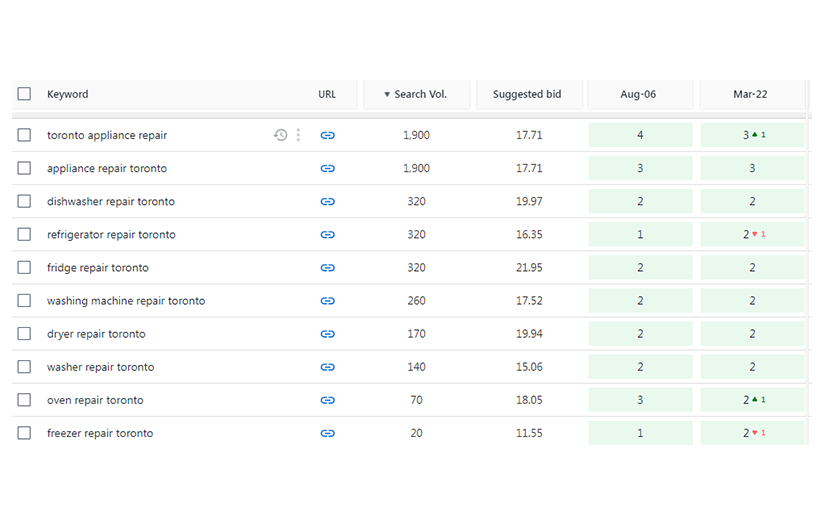Click Mar-22 rank cell for refrigerator repair toronto
The width and height of the screenshot is (825, 525).
click(x=752, y=235)
